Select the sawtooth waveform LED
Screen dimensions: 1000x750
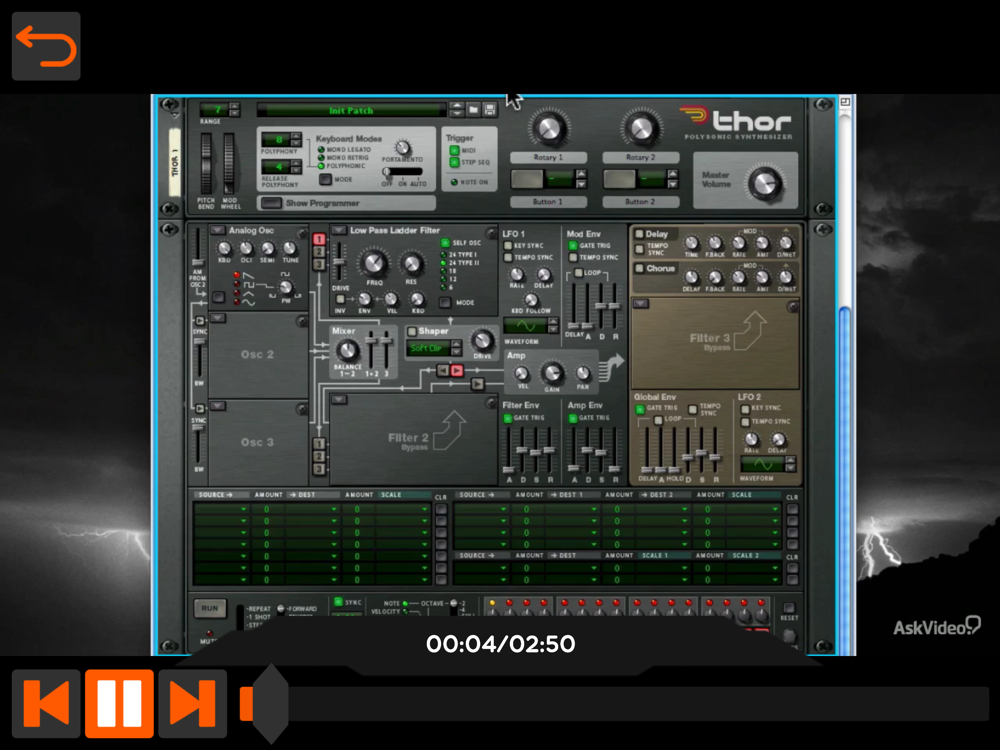[x=237, y=275]
